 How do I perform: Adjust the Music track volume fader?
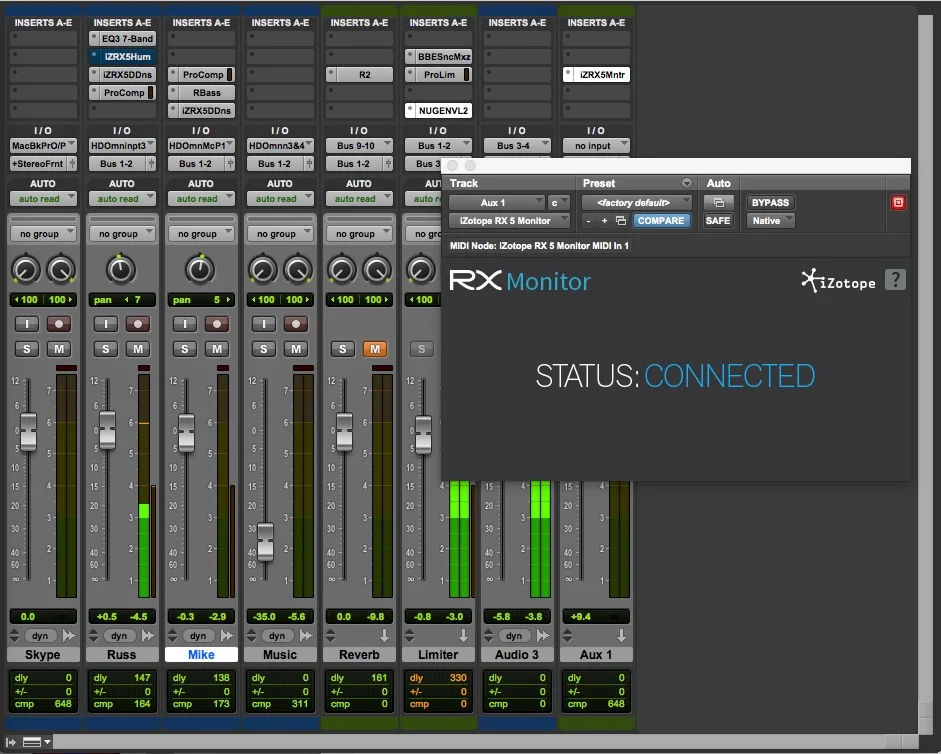tap(265, 541)
